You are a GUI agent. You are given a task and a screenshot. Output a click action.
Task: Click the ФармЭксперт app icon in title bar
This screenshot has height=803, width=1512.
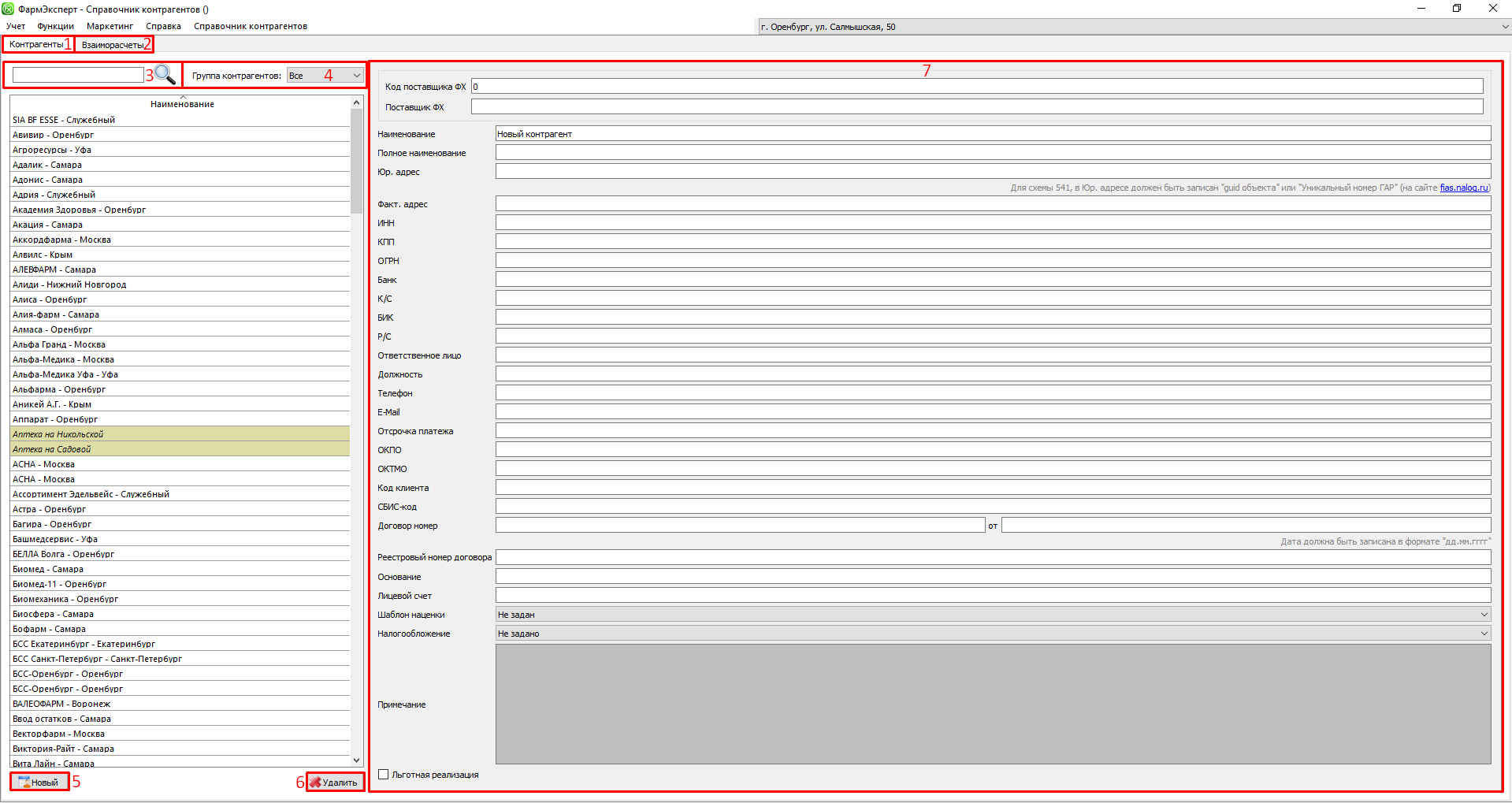8,9
